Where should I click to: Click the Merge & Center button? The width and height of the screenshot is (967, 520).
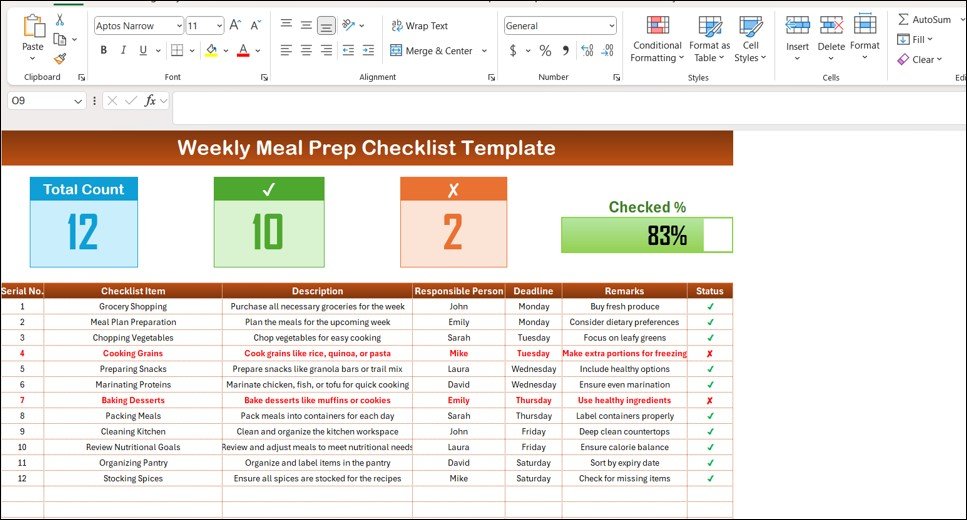click(x=431, y=51)
